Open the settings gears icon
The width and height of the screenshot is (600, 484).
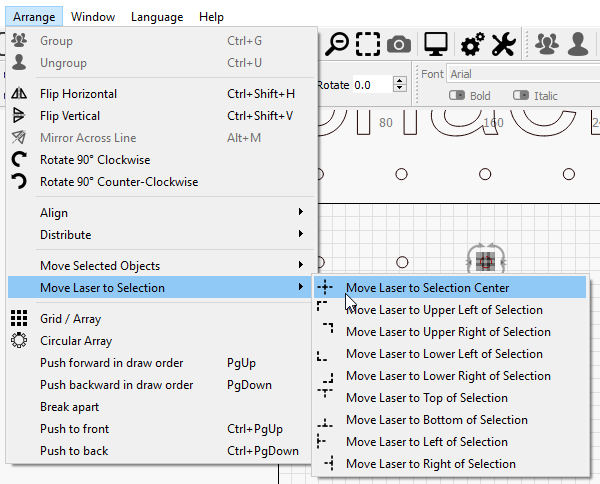(473, 44)
